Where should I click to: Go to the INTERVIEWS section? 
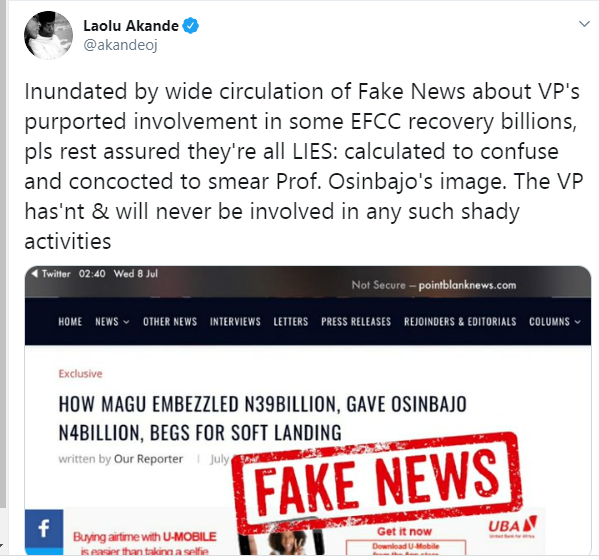(235, 322)
